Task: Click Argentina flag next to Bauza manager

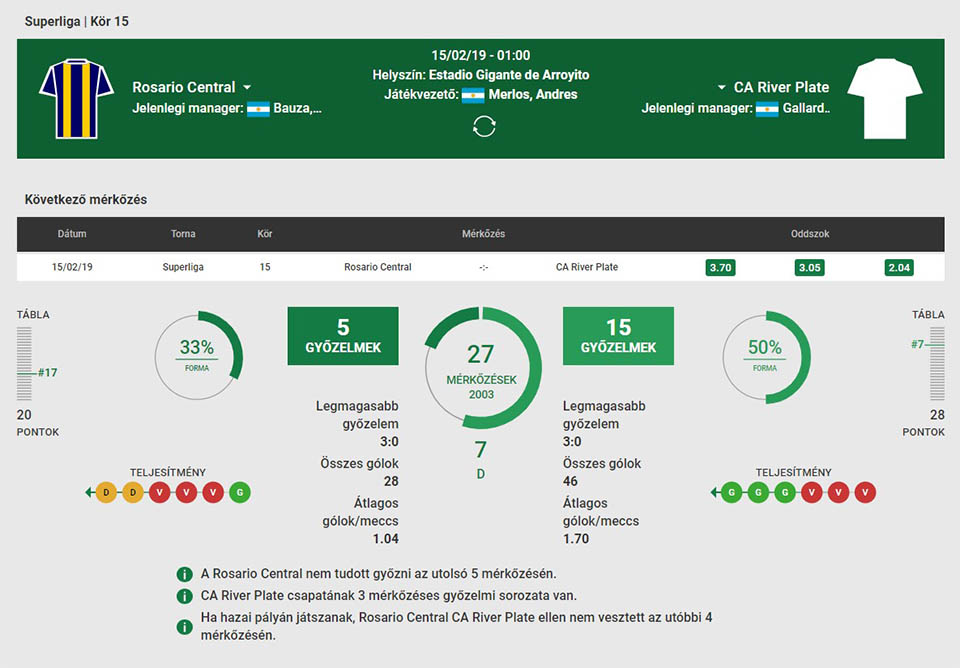Action: 258,109
